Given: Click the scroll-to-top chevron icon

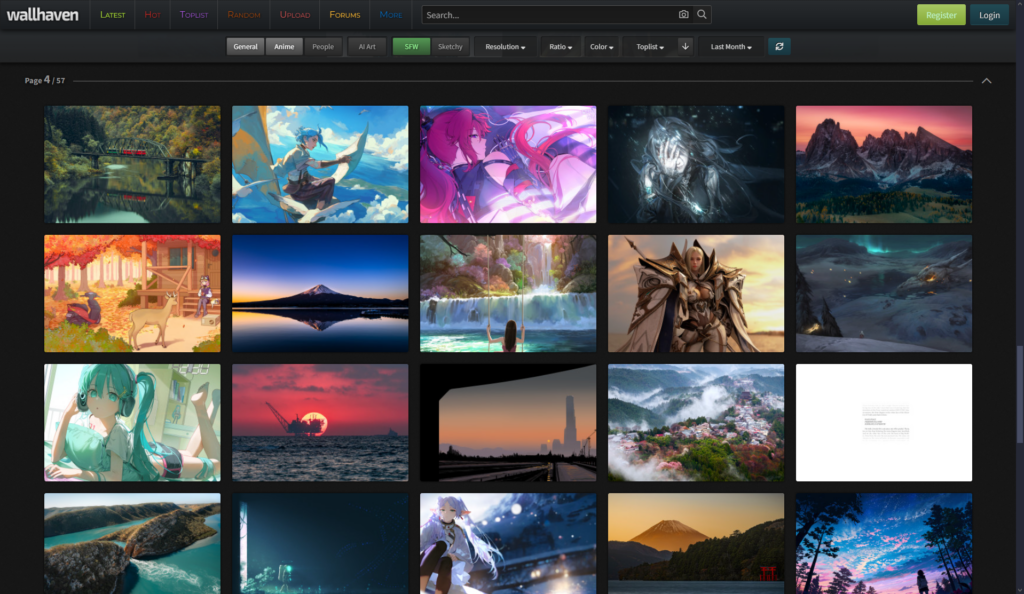Looking at the screenshot, I should coord(986,81).
